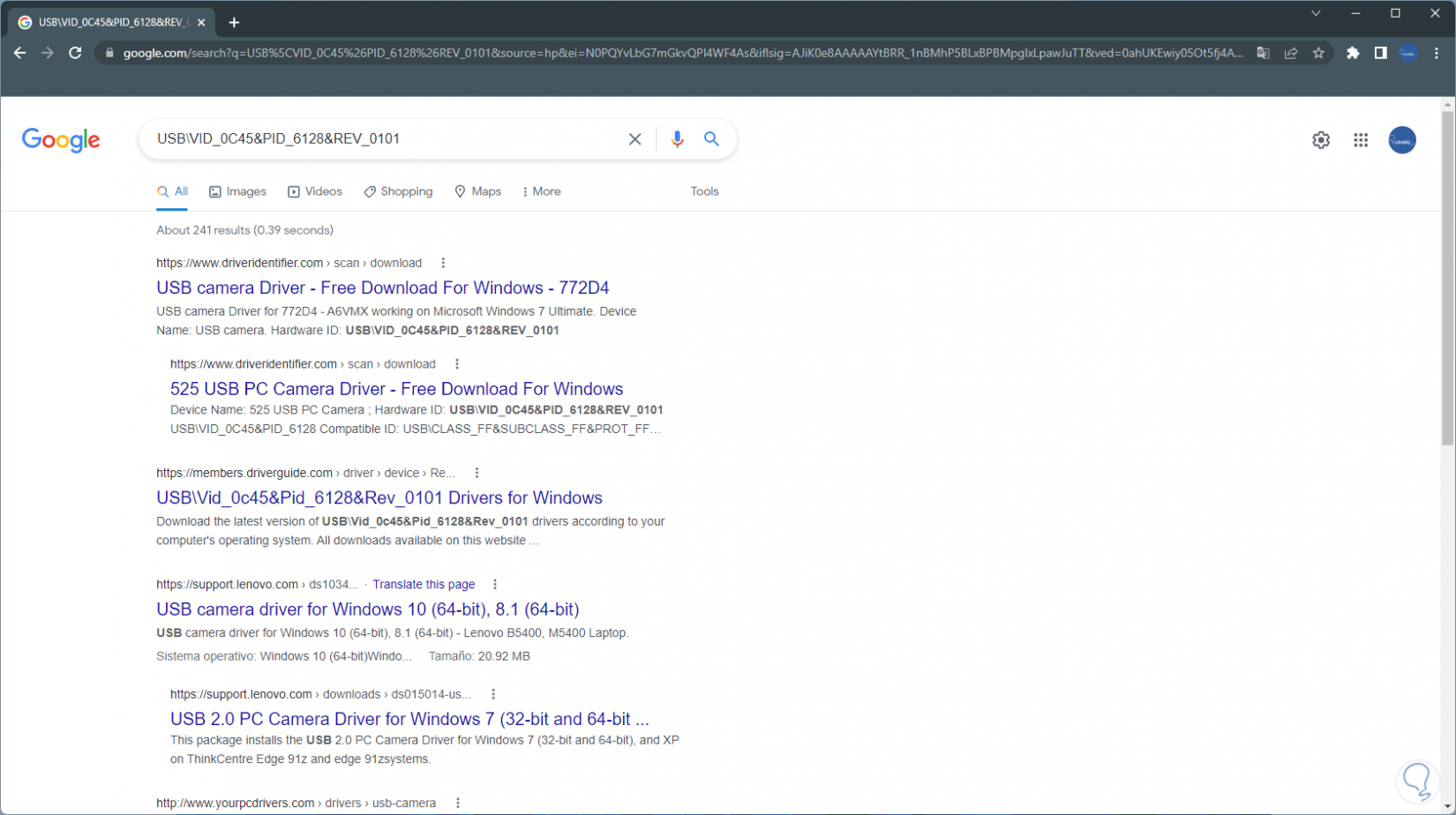Open options for Lenovo ds015014 result
Screen dimensions: 1456x815
(493, 694)
